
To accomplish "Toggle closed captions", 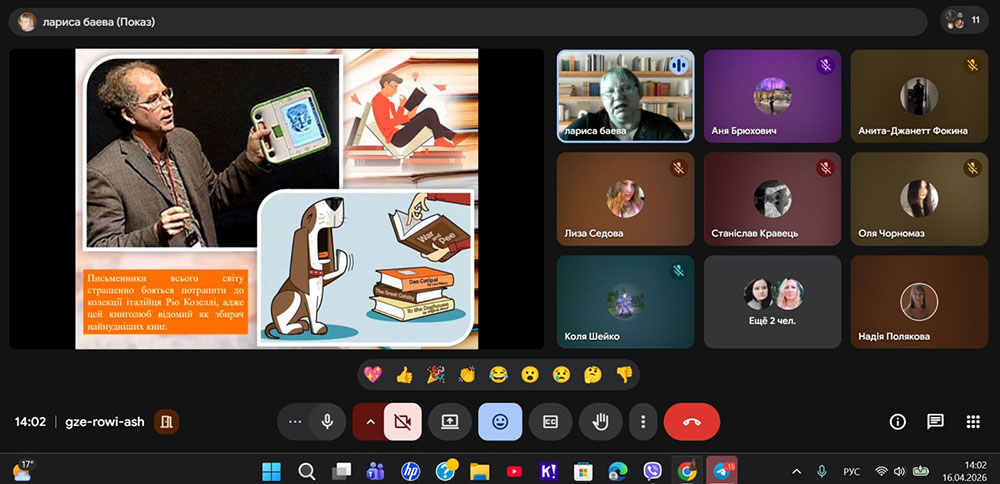I will pos(550,422).
